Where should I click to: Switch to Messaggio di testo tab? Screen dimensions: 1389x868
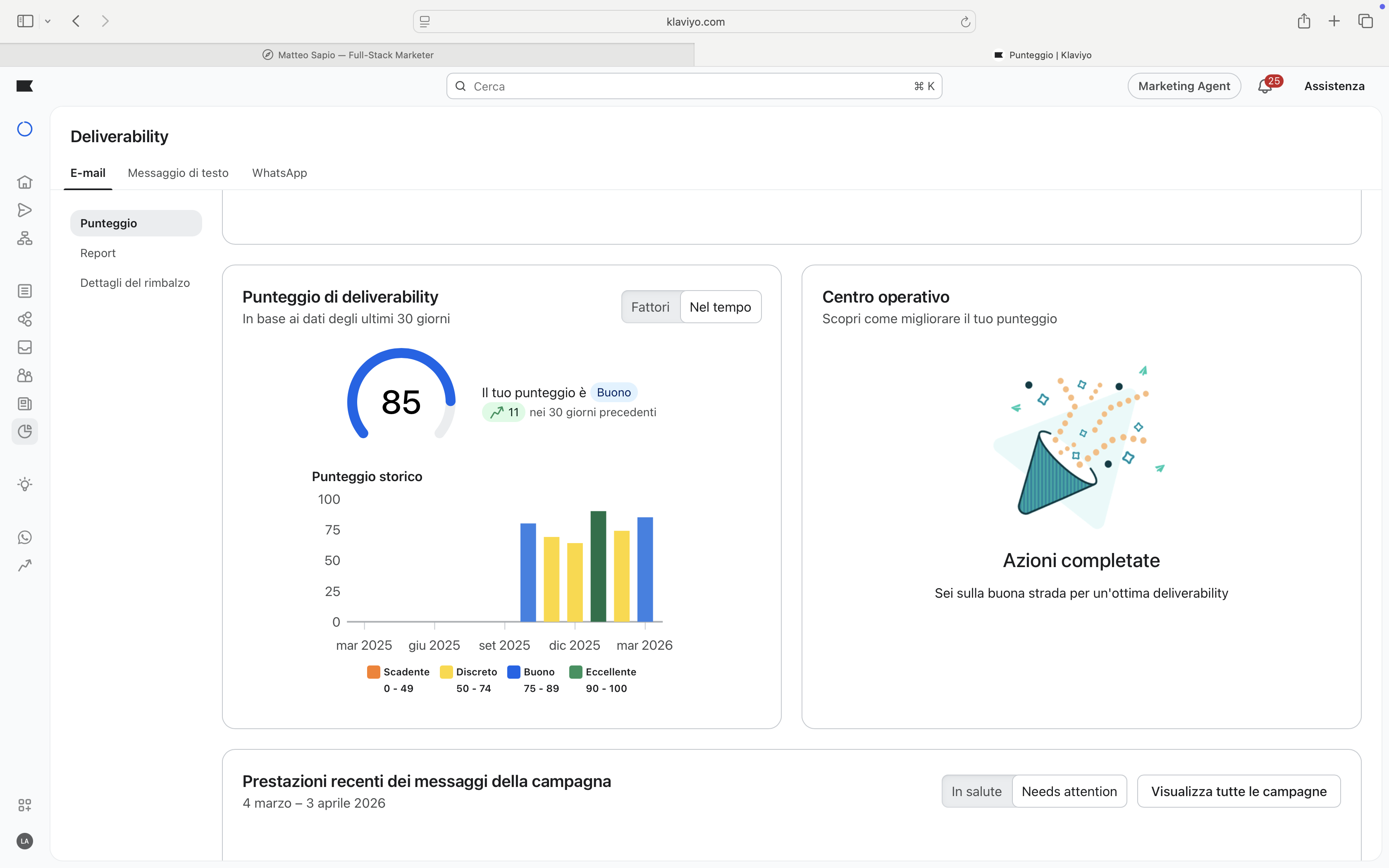coord(178,173)
